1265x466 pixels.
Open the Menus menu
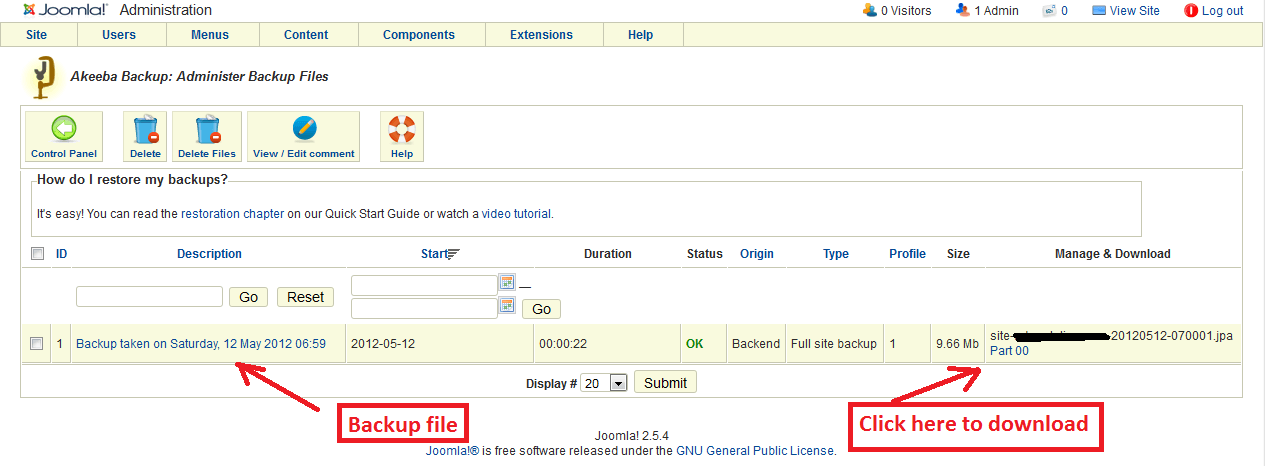coord(211,35)
